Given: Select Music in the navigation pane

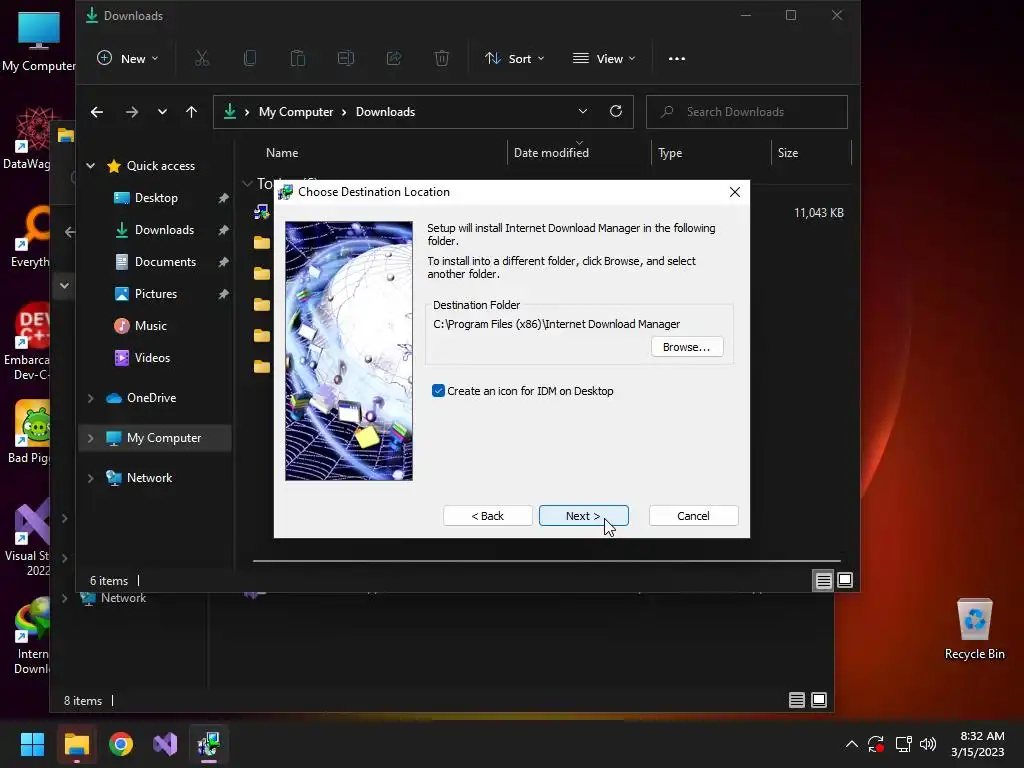Looking at the screenshot, I should [x=150, y=326].
